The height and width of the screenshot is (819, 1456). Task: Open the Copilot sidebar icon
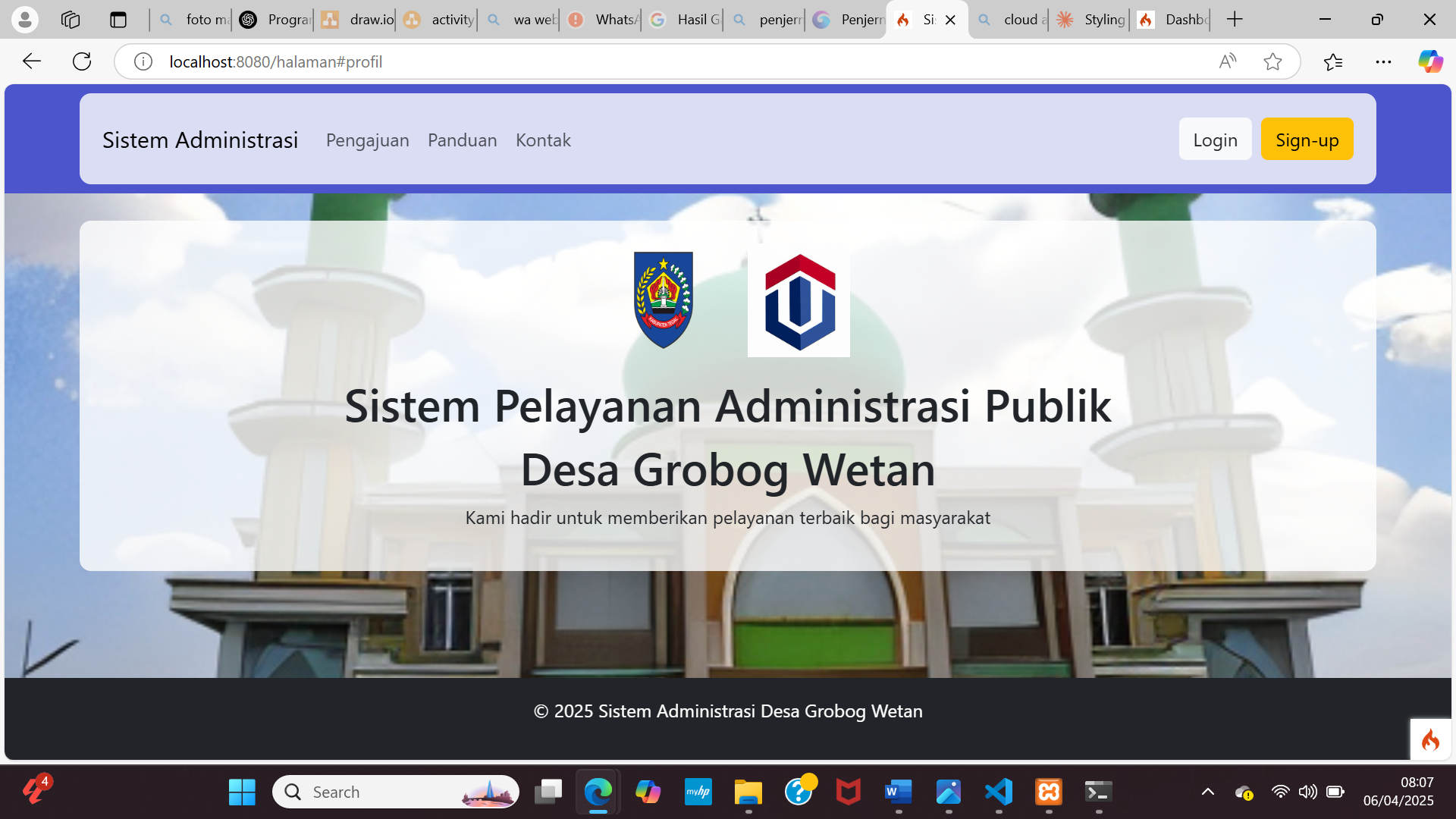(x=1430, y=61)
